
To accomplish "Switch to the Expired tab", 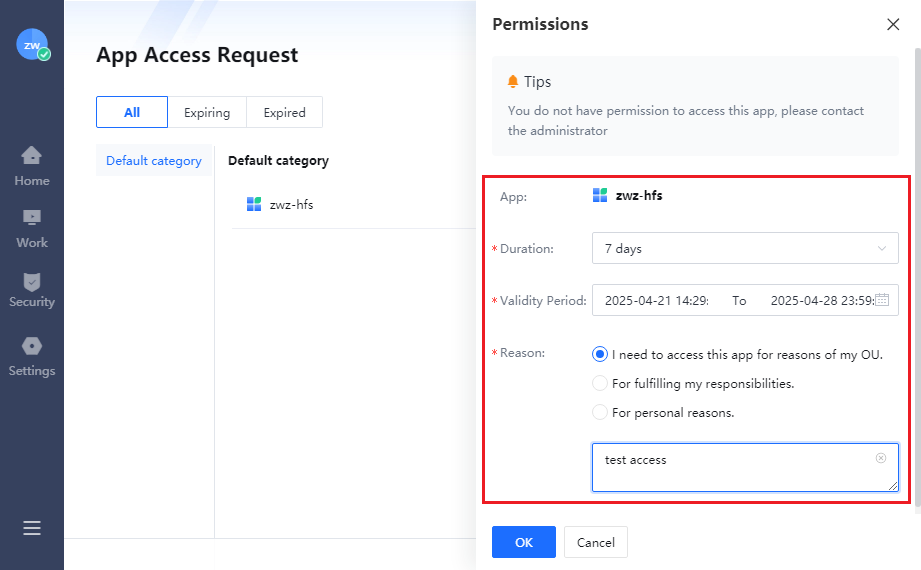I will coord(284,112).
